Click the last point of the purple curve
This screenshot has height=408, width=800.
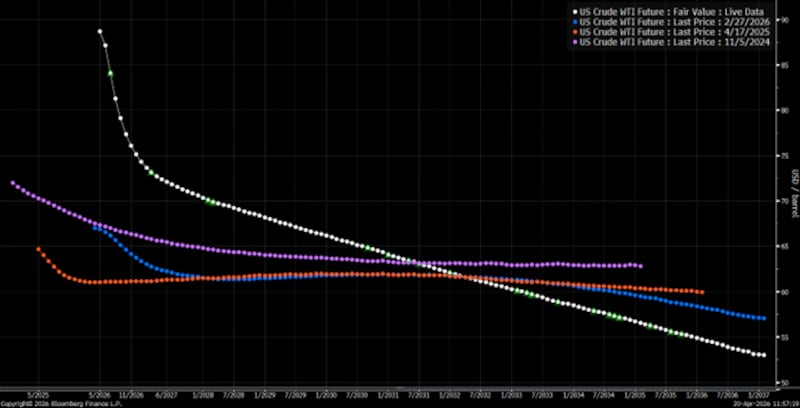tap(640, 266)
